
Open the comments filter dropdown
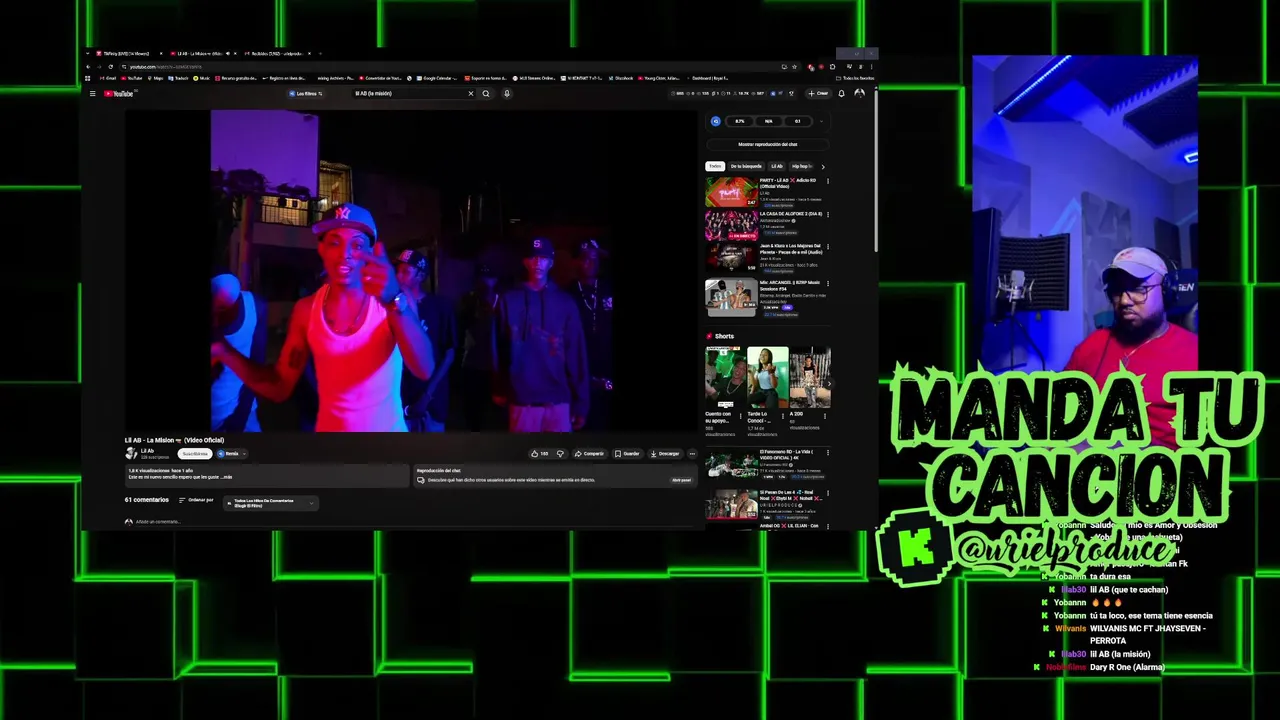coord(270,503)
